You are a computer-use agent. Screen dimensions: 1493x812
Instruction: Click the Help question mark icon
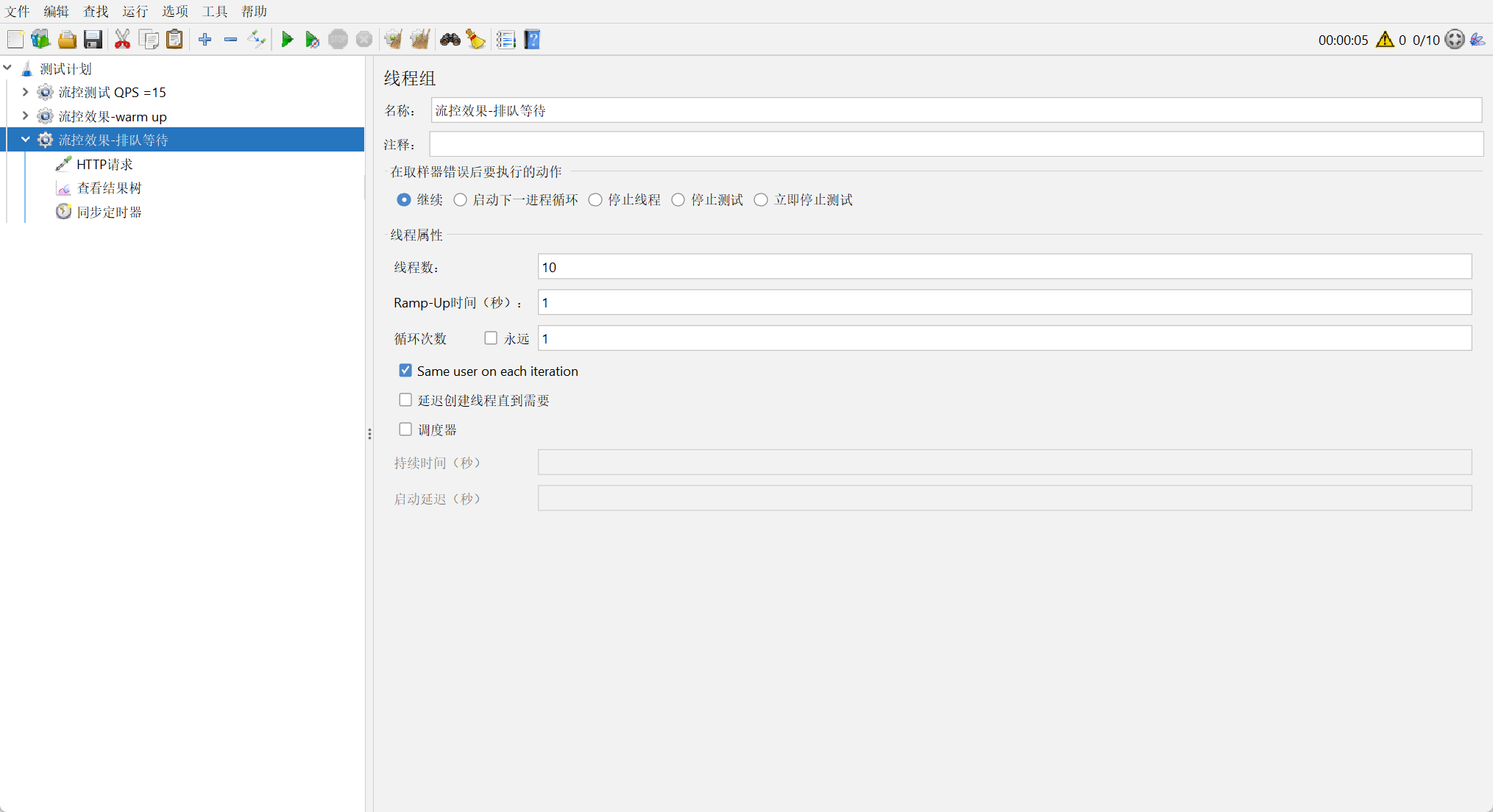point(532,40)
